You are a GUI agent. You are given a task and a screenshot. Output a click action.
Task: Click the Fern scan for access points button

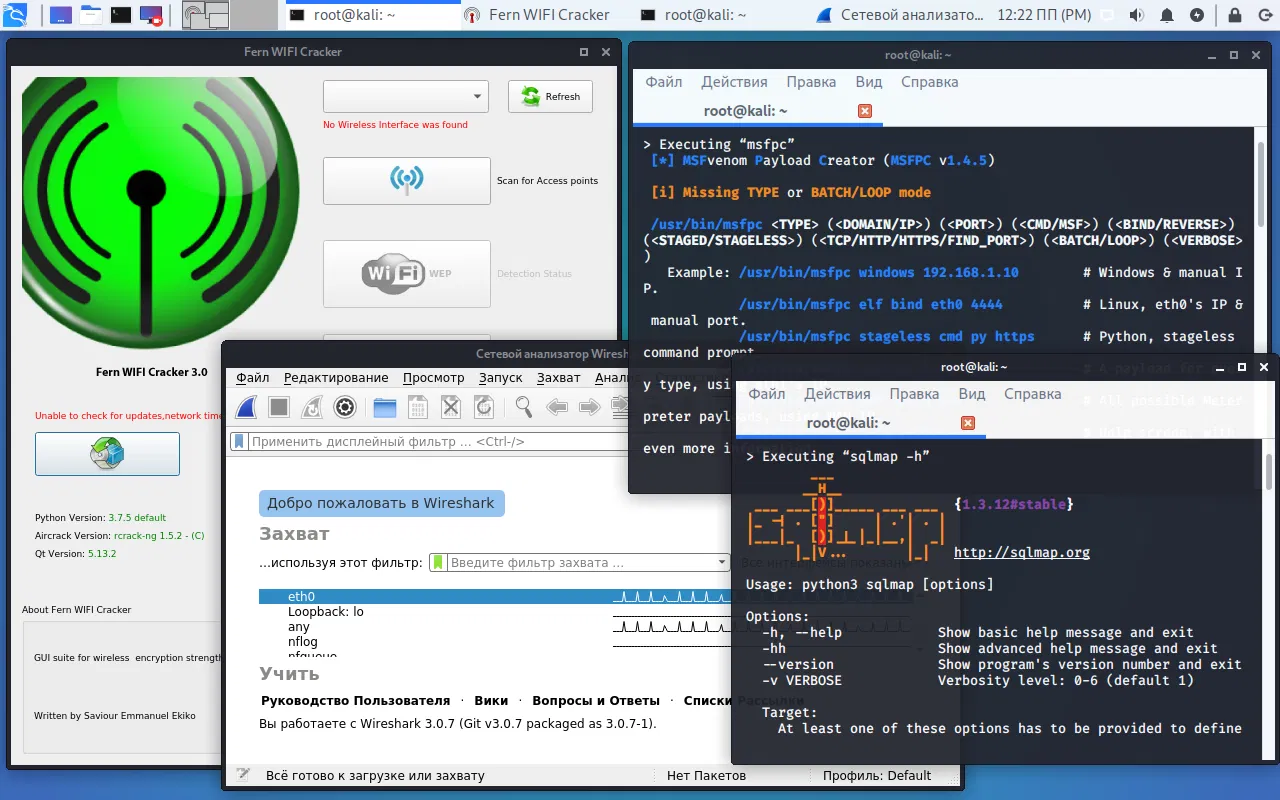[407, 181]
